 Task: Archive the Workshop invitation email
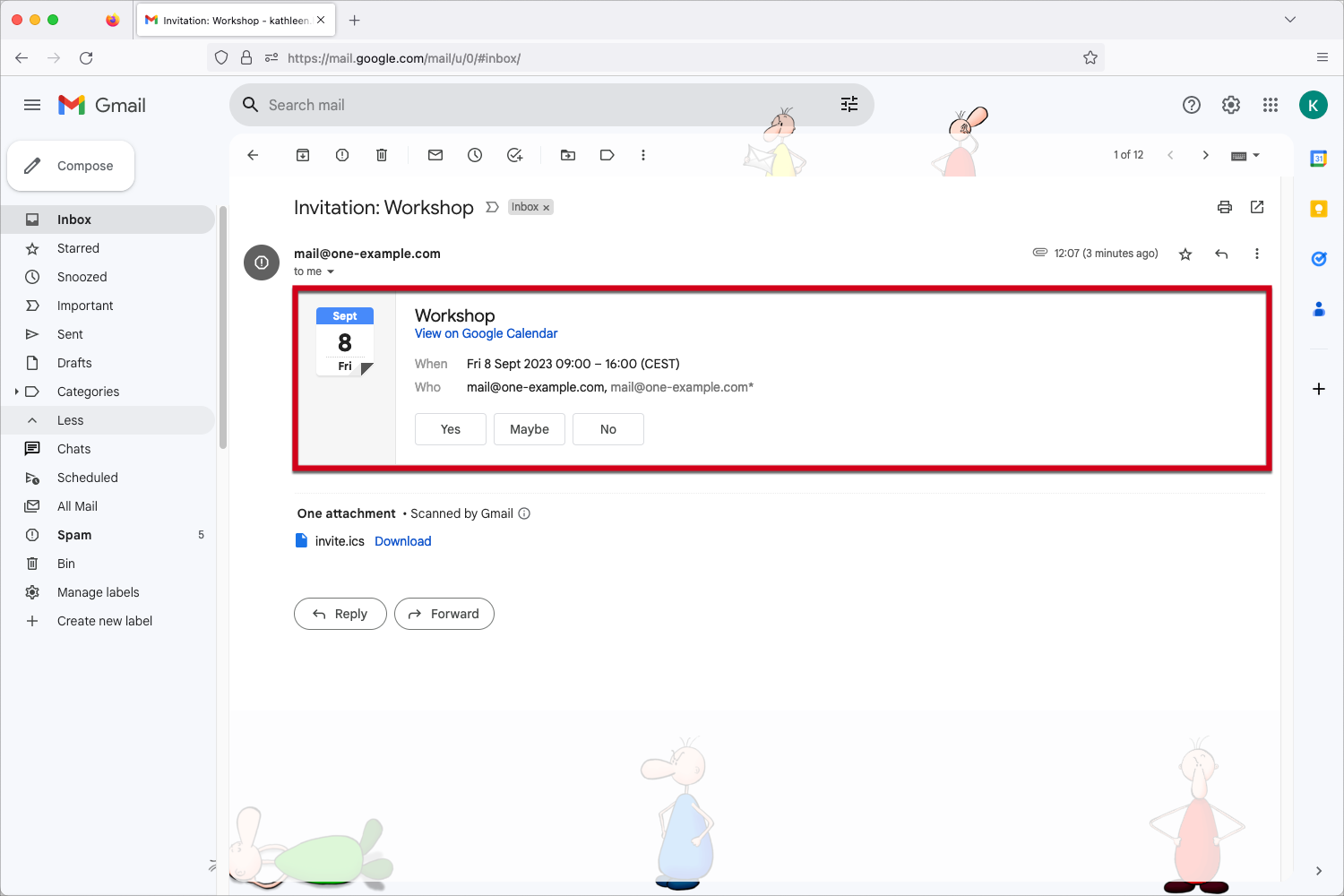302,154
